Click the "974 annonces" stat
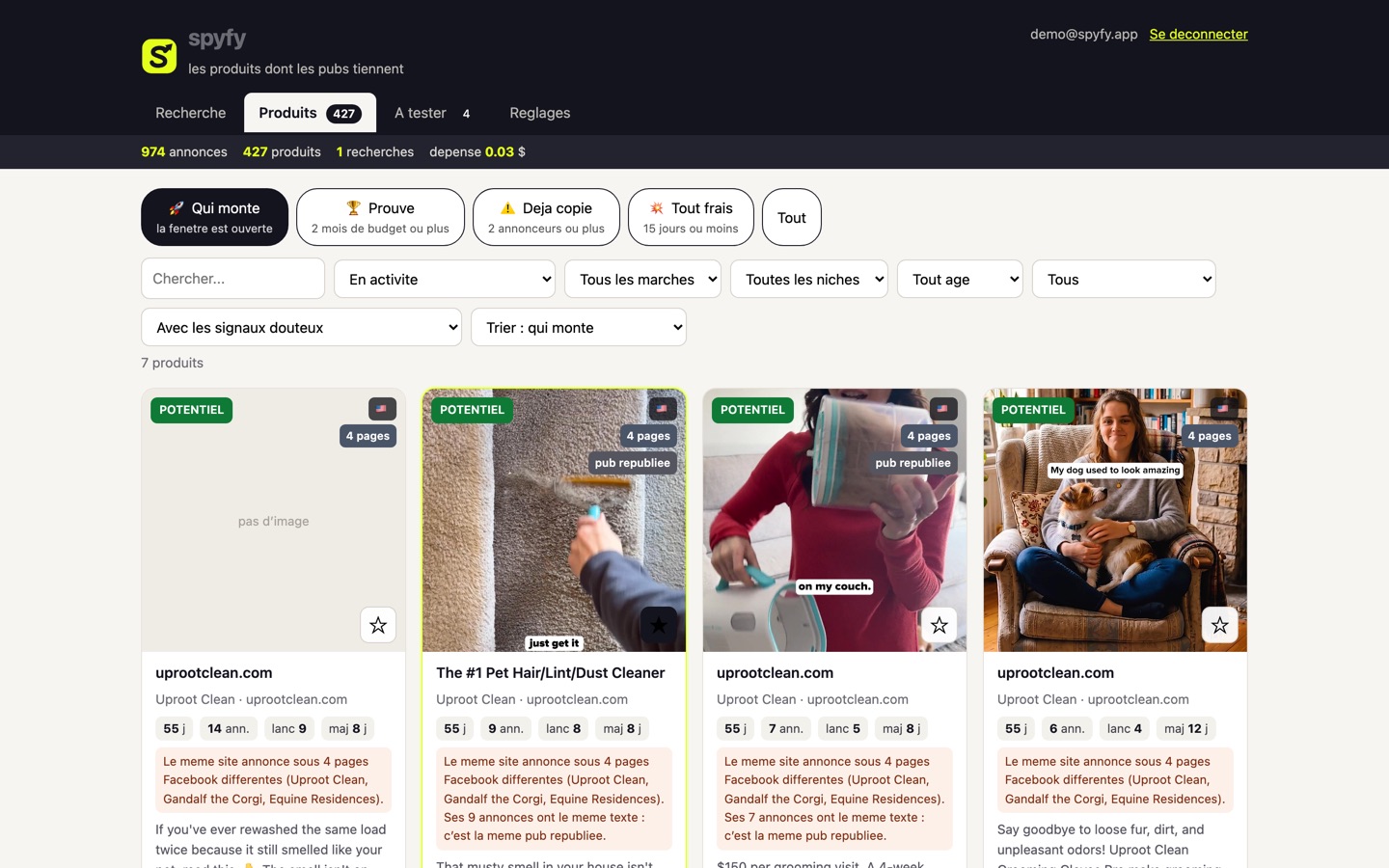Screen dimensions: 1389x868 [x=184, y=151]
